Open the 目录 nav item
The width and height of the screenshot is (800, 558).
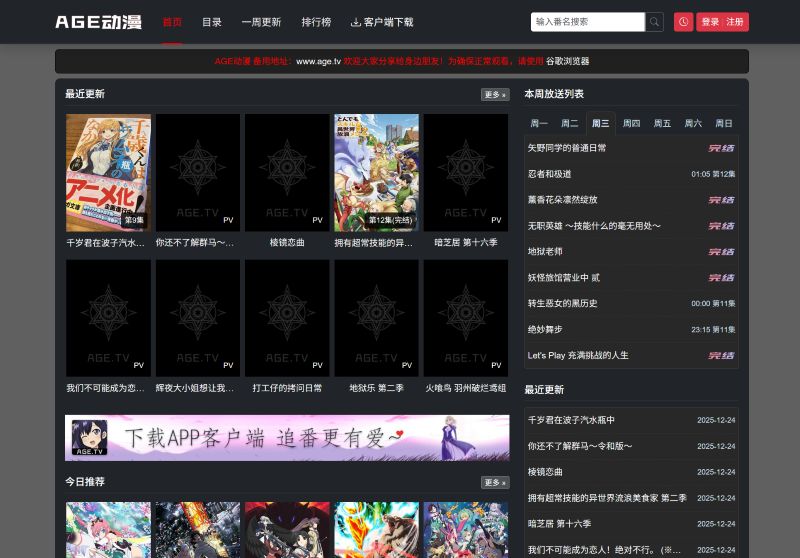(x=212, y=22)
